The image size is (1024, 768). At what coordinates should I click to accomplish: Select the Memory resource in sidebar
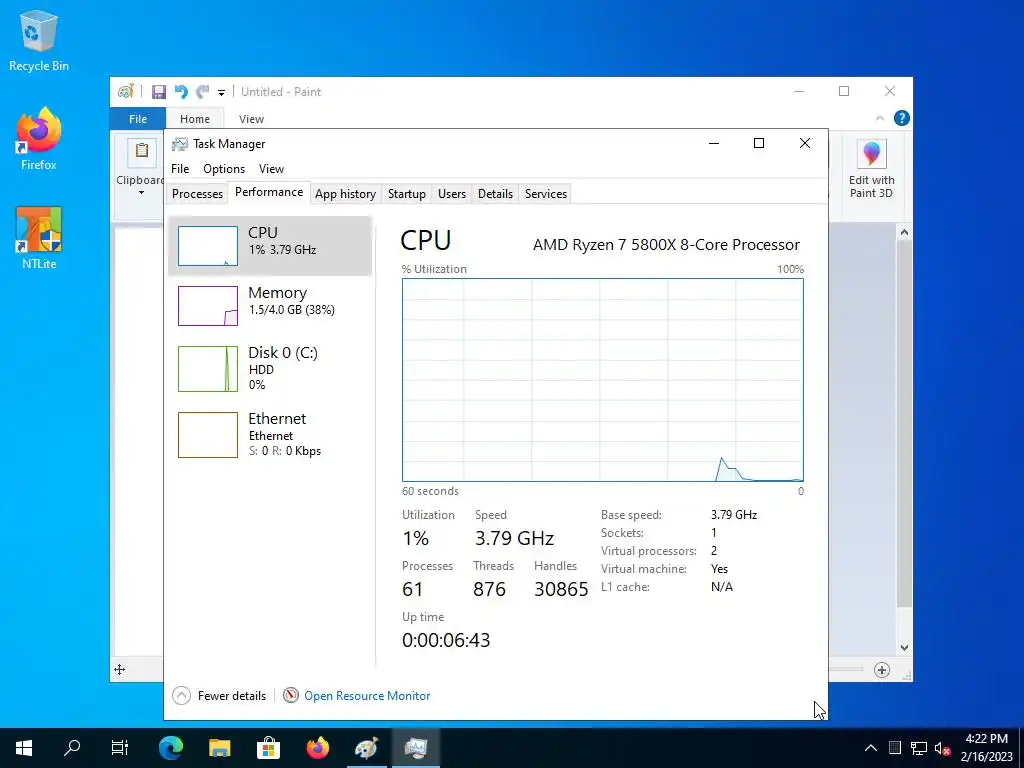[x=270, y=306]
